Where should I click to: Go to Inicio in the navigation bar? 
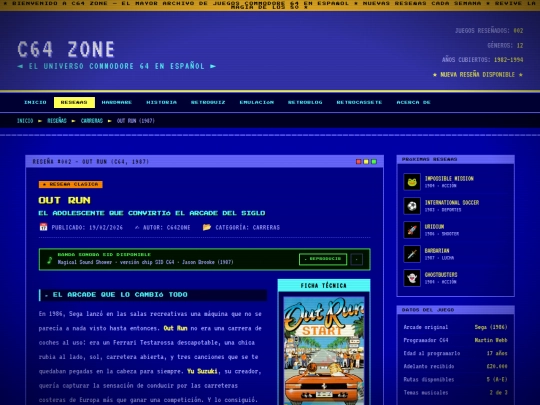point(35,102)
